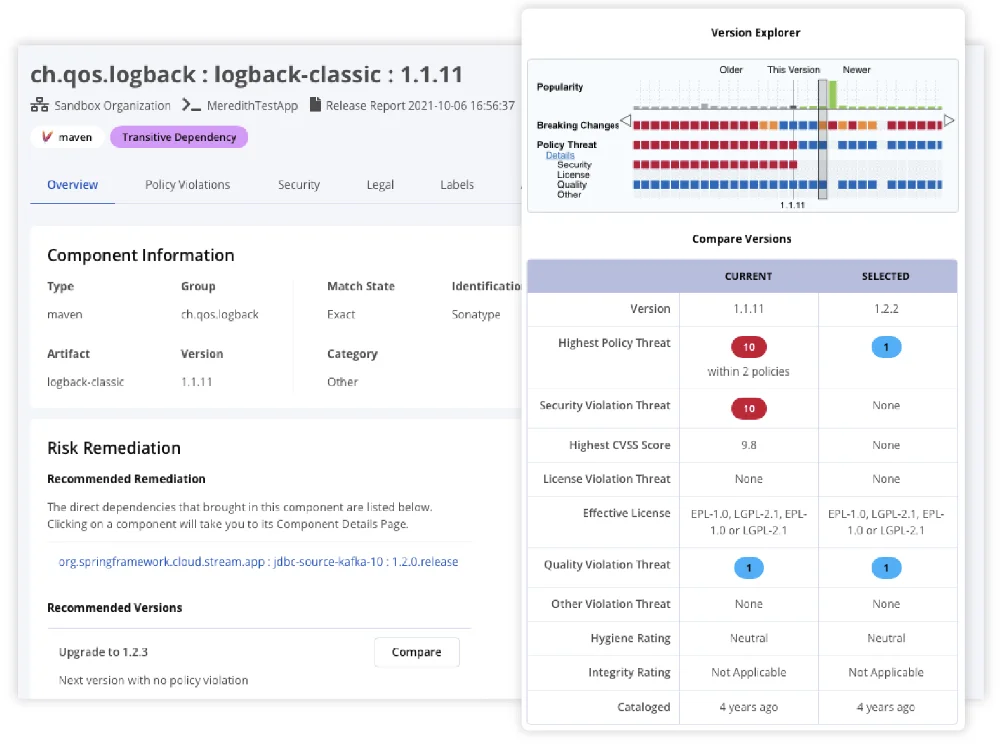
Task: Click the red 10 badge for Highest Policy Threat
Action: point(749,347)
